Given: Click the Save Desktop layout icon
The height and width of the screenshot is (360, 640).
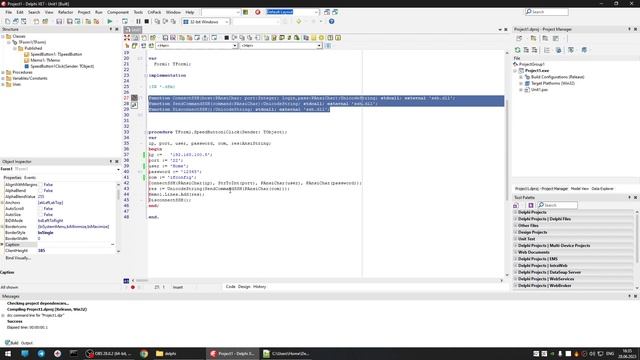Looking at the screenshot, I should point(327,12).
